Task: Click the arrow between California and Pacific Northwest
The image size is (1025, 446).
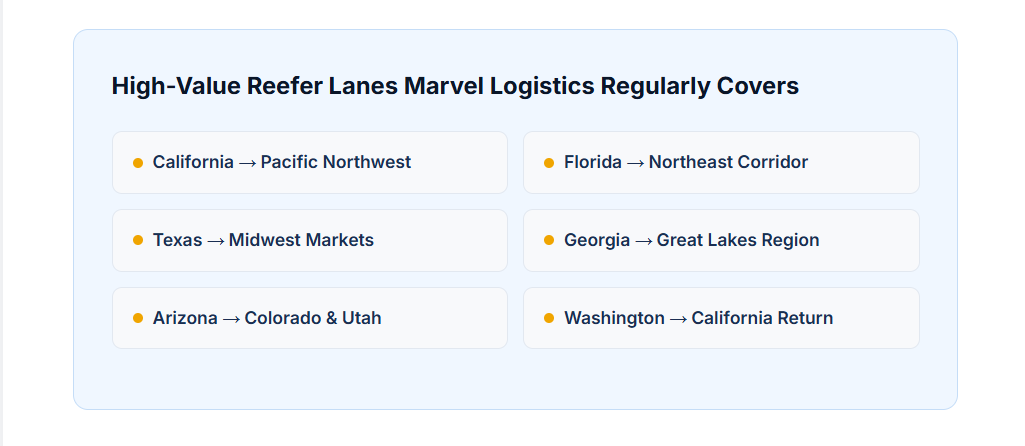Action: click(x=247, y=162)
